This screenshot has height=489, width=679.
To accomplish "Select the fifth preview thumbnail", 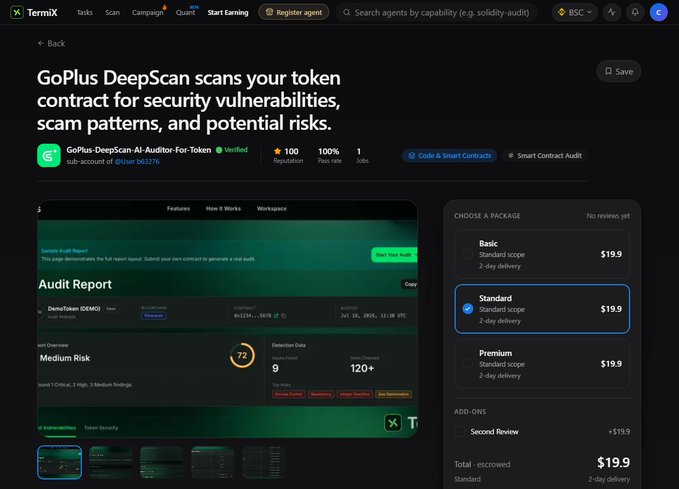I will pyautogui.click(x=263, y=462).
